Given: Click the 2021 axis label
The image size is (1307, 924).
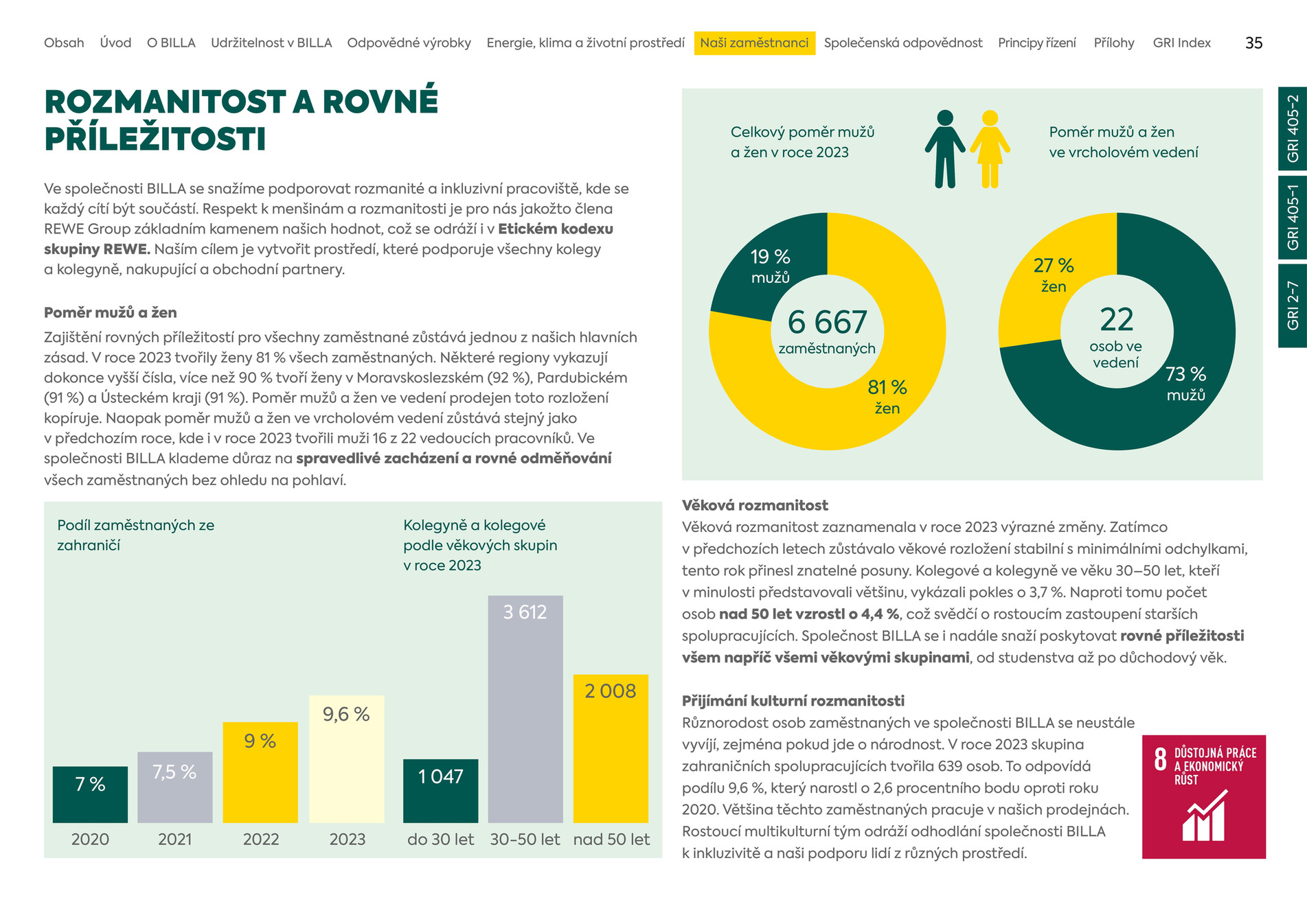Looking at the screenshot, I should [x=175, y=839].
